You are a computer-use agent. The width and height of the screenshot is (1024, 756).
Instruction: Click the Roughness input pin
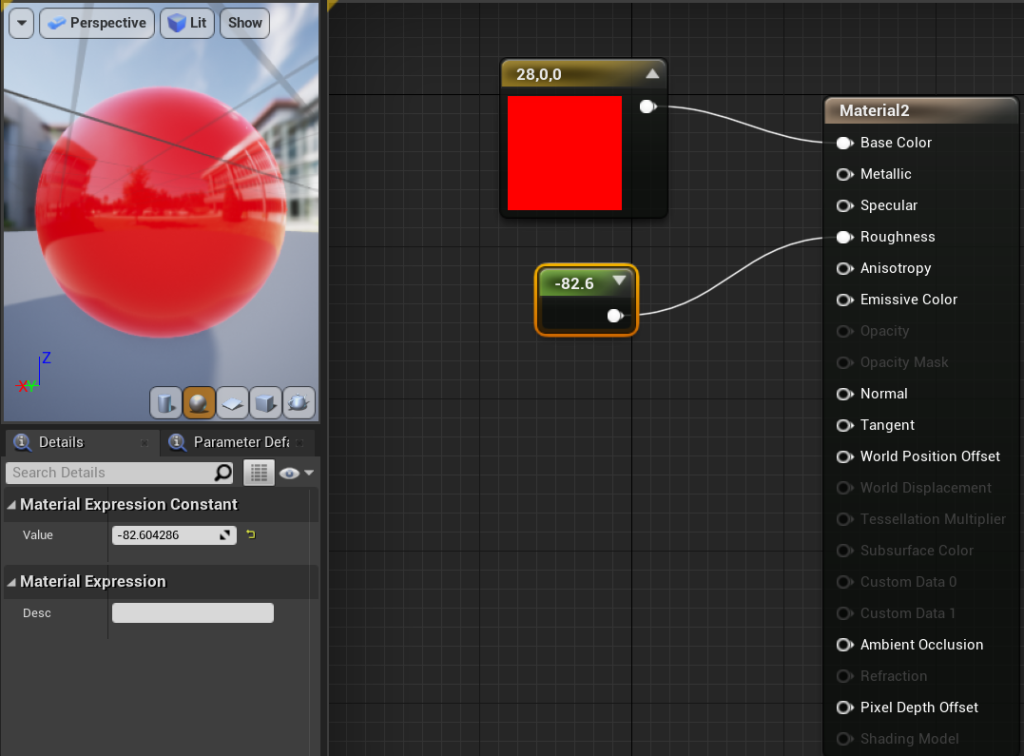point(844,237)
